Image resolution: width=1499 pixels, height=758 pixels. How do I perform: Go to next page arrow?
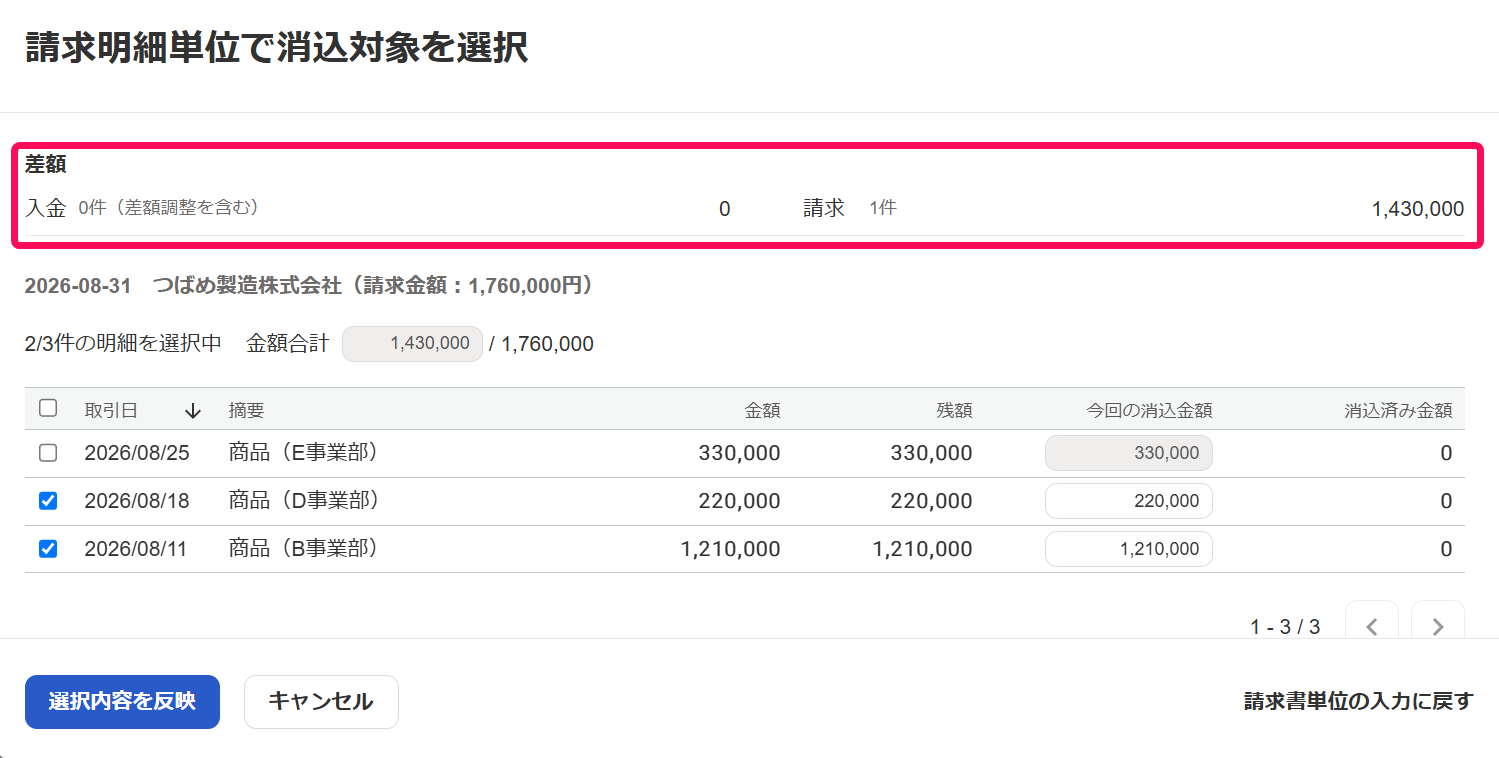pyautogui.click(x=1438, y=626)
